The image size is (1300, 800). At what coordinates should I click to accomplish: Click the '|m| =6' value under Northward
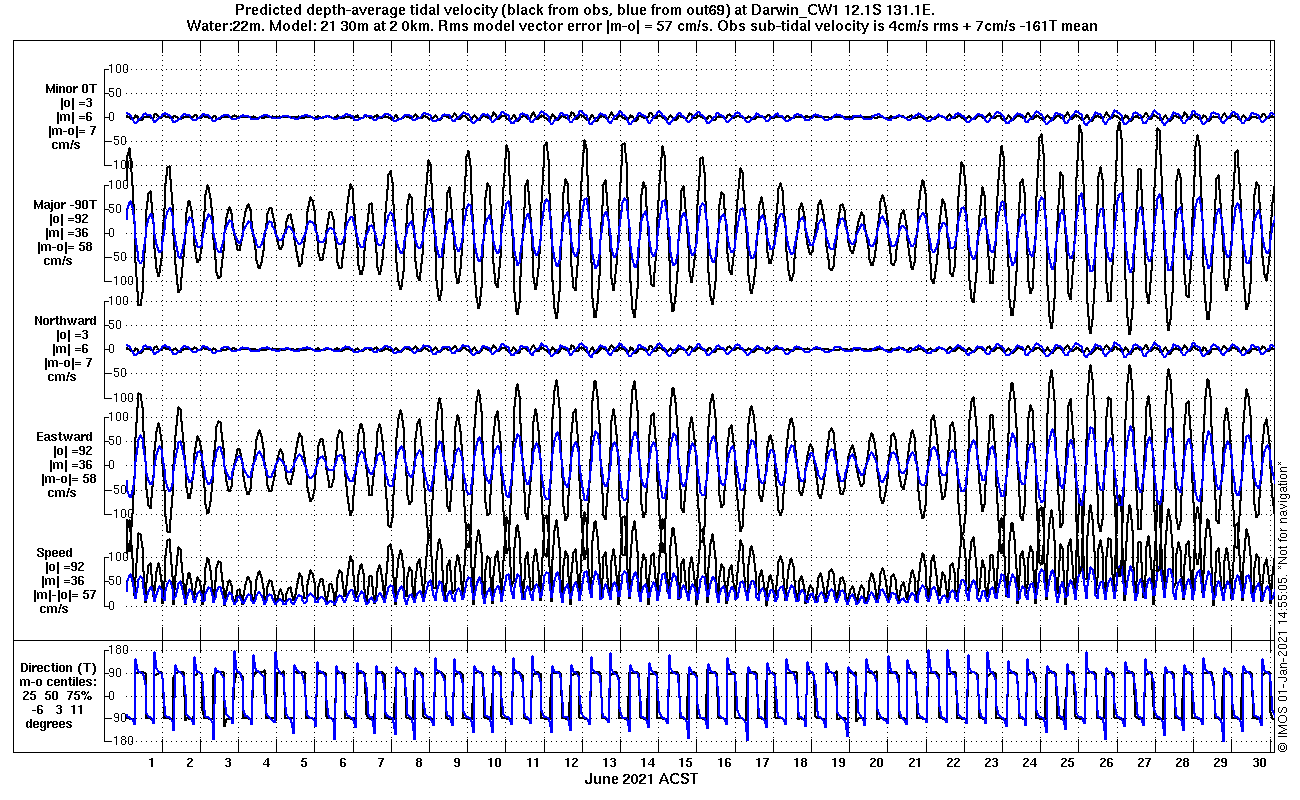(75, 349)
